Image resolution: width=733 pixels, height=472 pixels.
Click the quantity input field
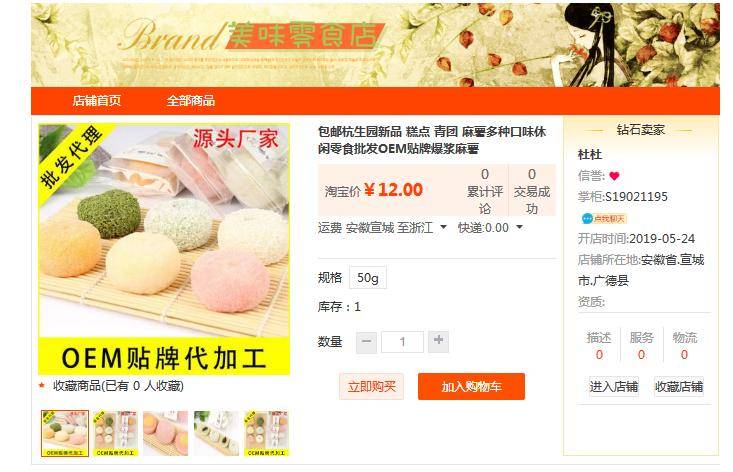[402, 342]
